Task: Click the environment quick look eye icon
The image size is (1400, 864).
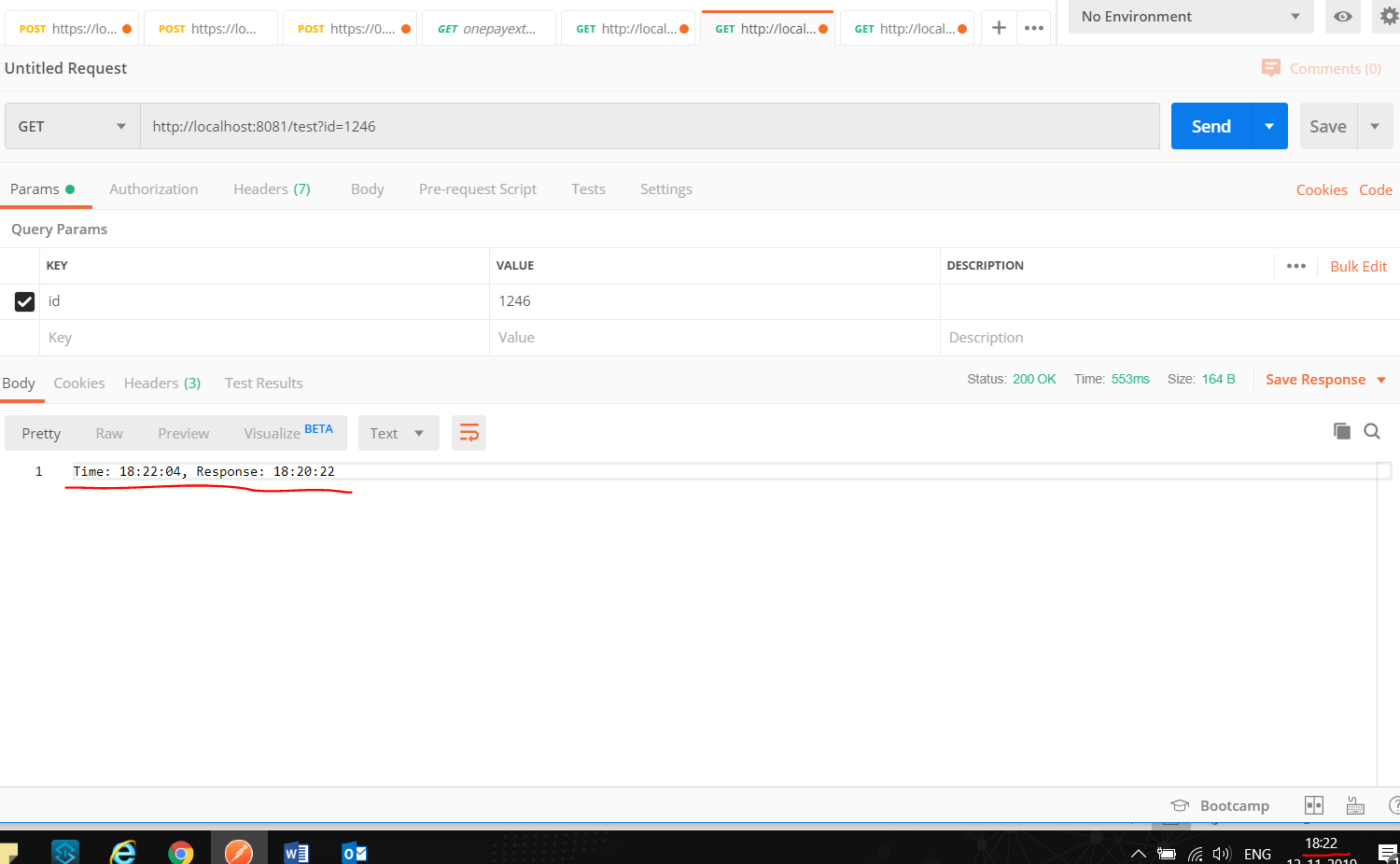Action: [1342, 17]
